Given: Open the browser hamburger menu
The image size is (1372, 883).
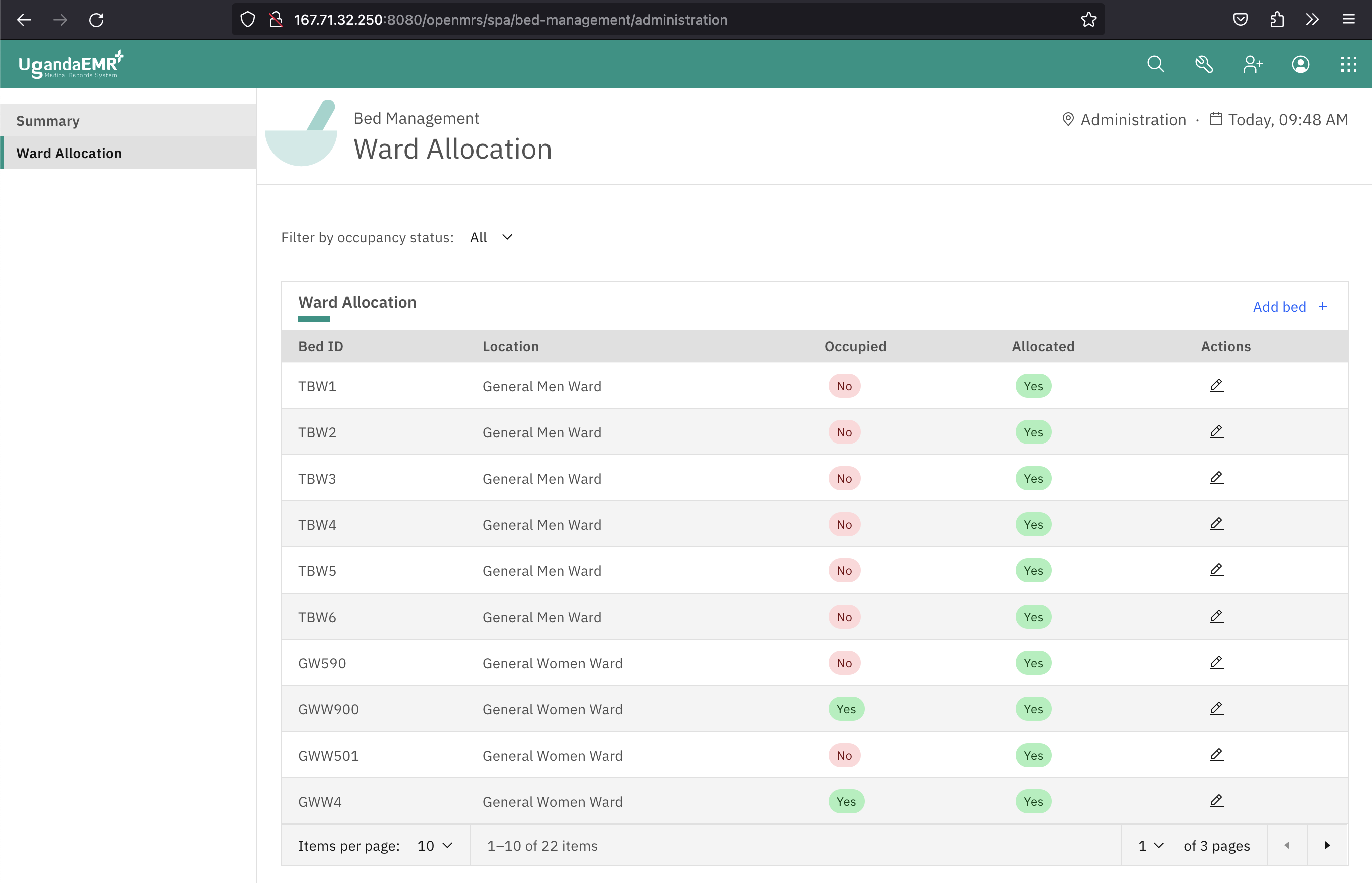Looking at the screenshot, I should click(1348, 20).
